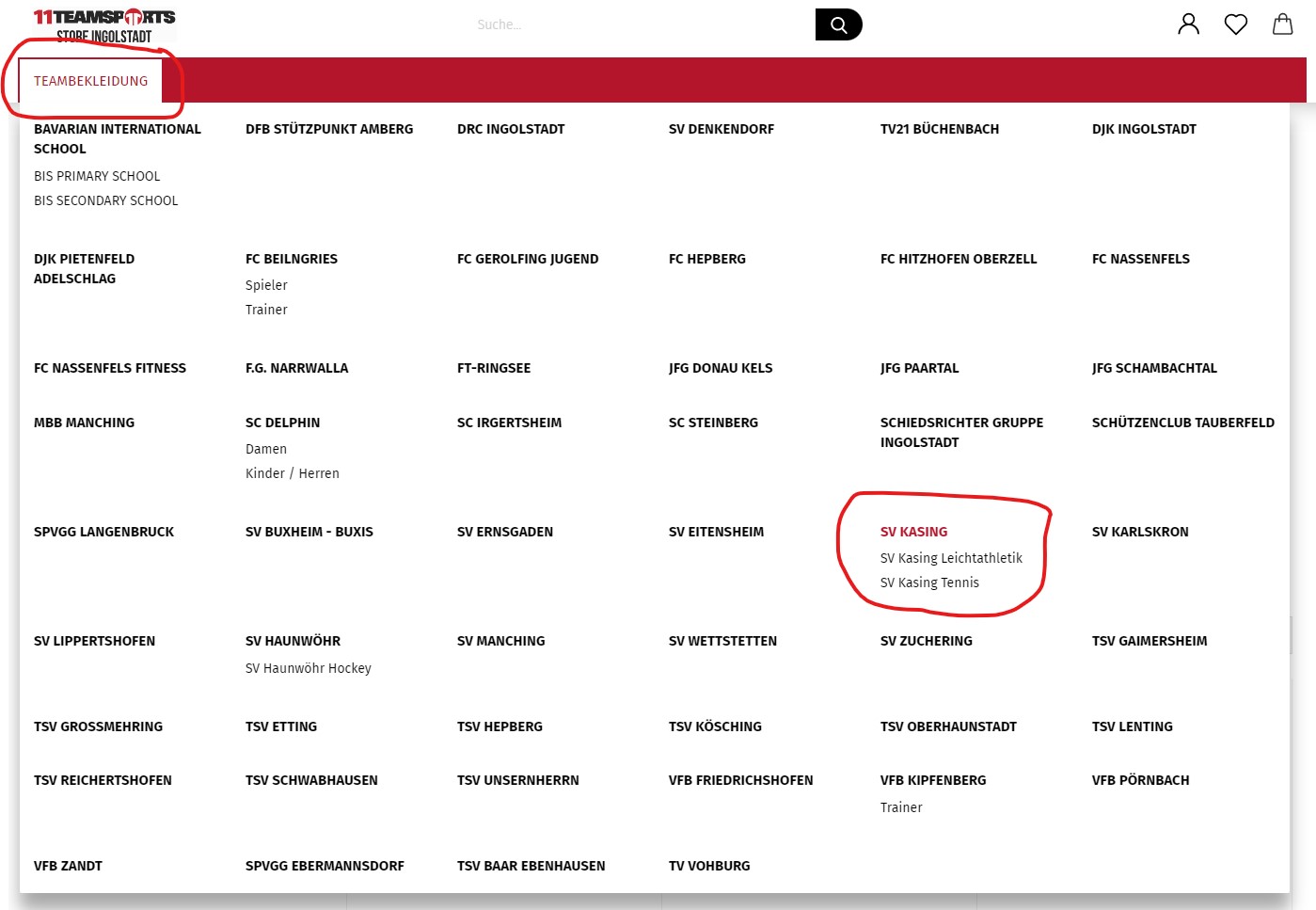Open SV Buxheim - Buxis

[309, 532]
